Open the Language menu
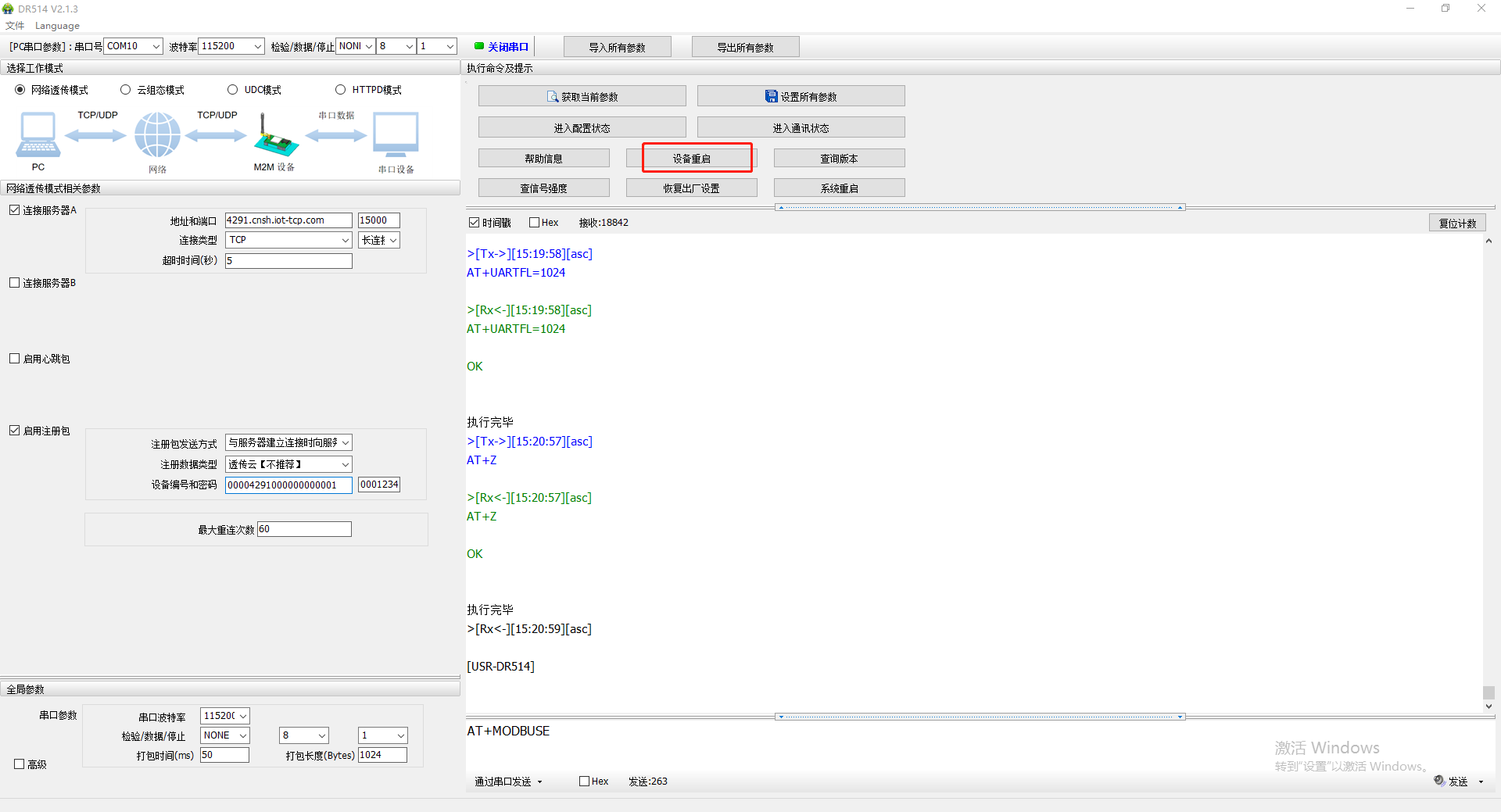1501x812 pixels. 57,26
